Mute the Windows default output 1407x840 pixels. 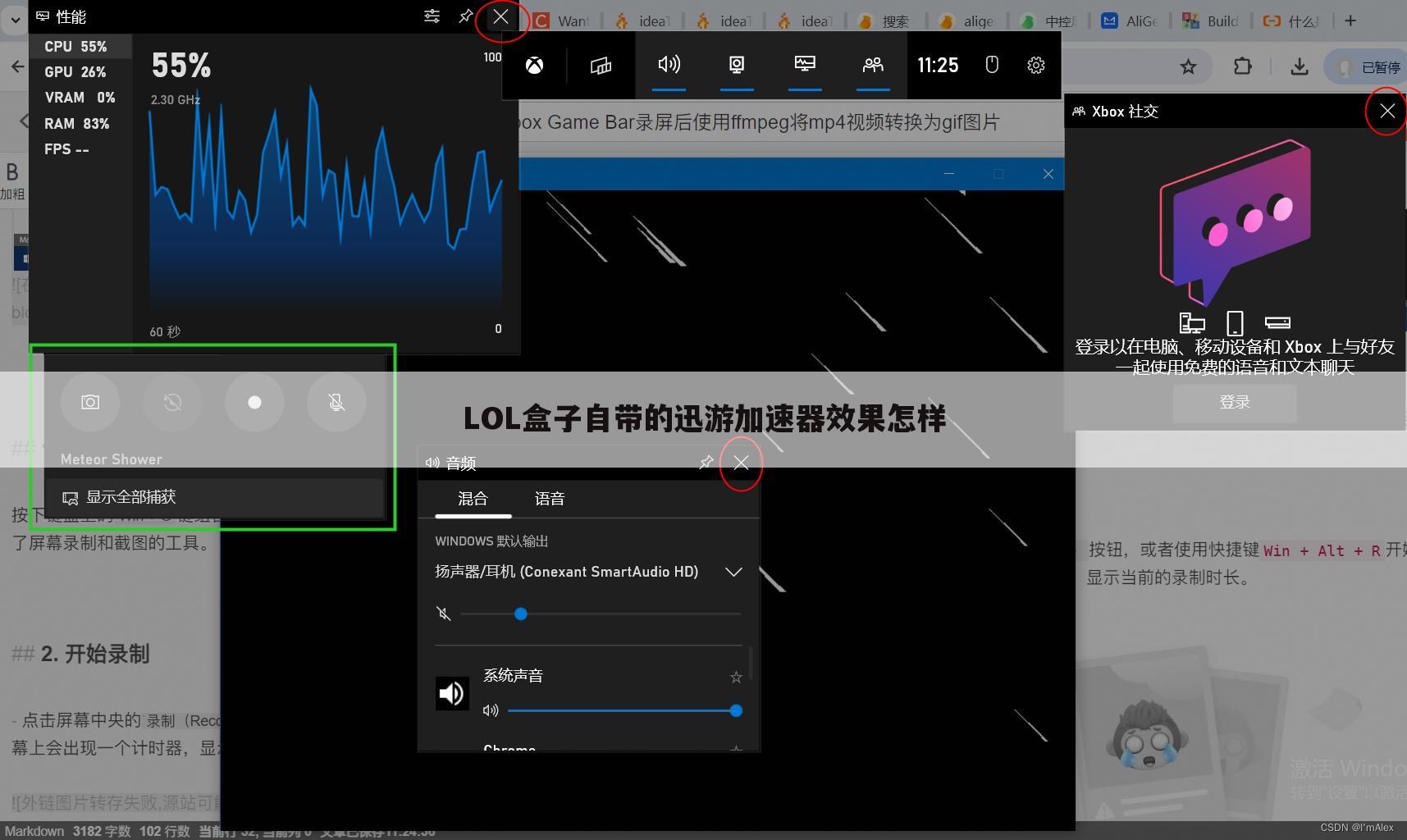[444, 614]
